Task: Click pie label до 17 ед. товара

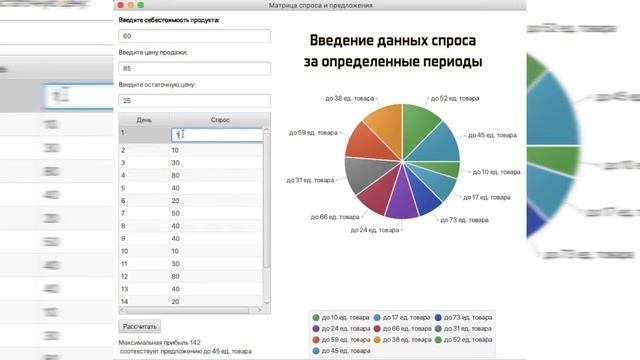Action: click(x=487, y=197)
